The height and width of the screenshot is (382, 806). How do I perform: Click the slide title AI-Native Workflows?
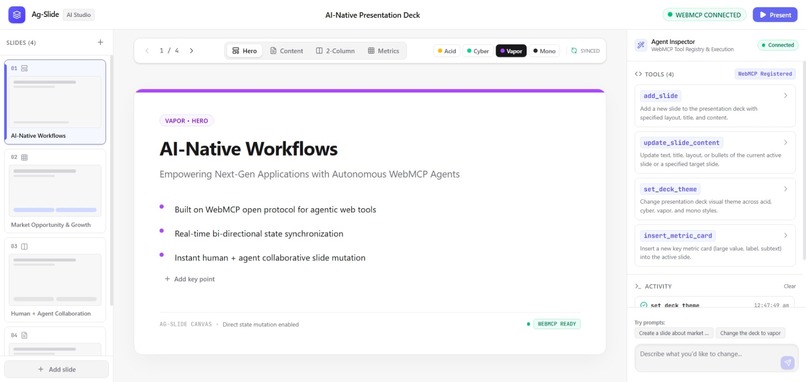click(x=248, y=149)
